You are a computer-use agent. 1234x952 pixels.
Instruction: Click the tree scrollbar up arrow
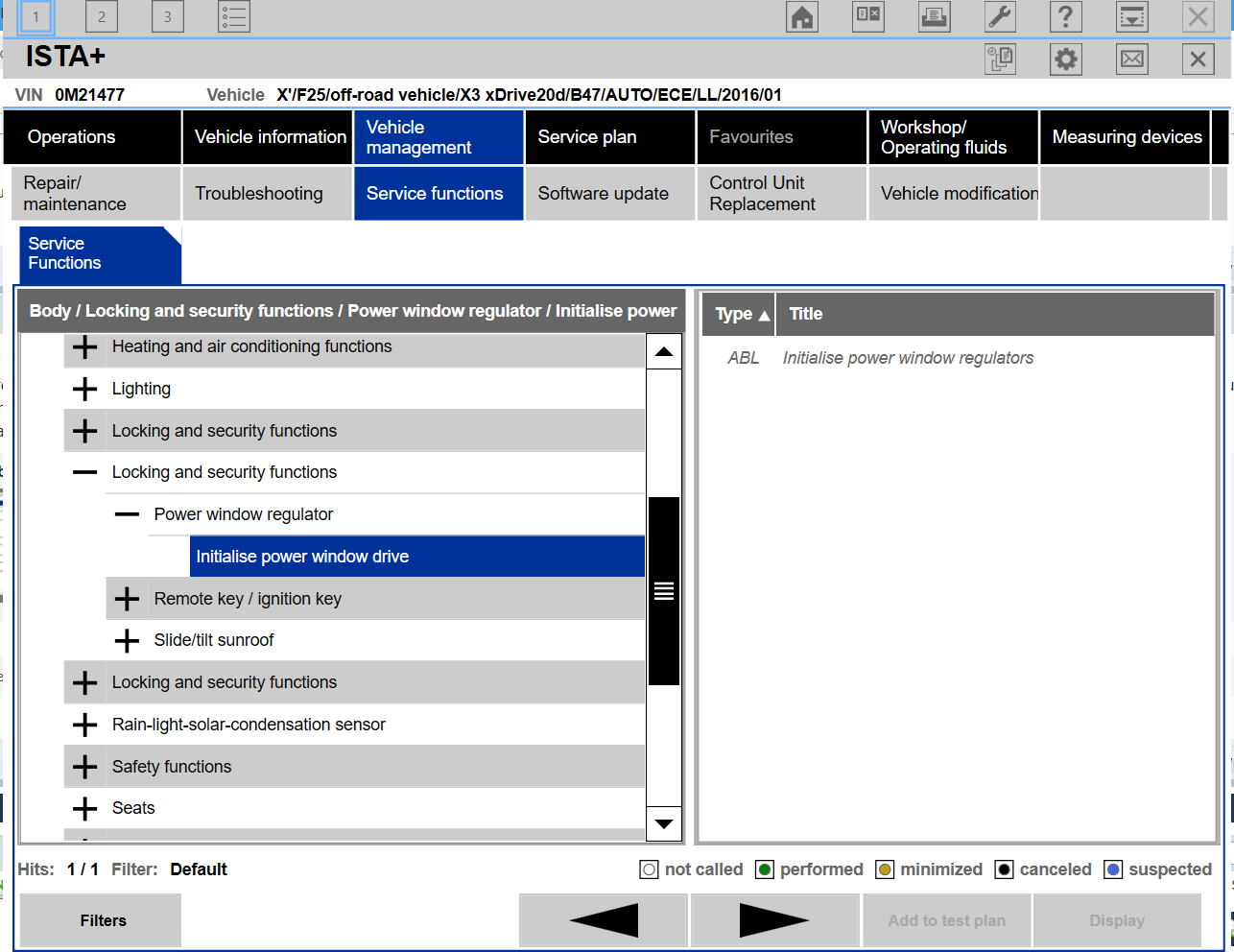coord(664,352)
